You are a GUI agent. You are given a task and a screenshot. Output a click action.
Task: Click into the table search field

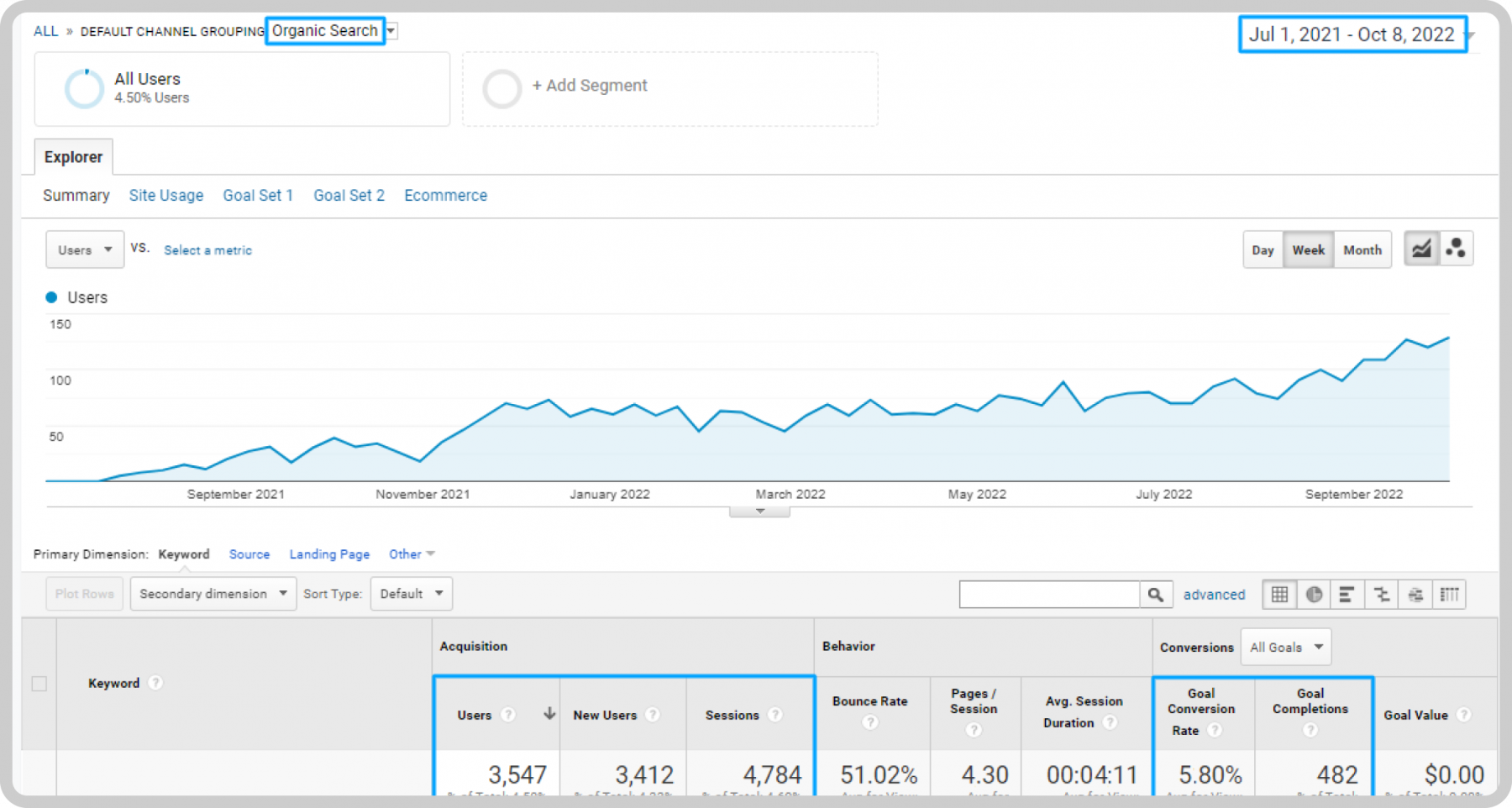(1049, 595)
